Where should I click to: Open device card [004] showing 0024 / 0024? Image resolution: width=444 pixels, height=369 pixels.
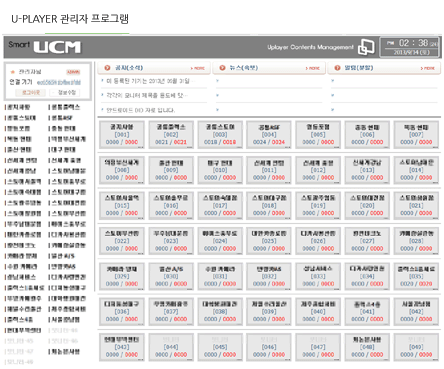pos(269,135)
